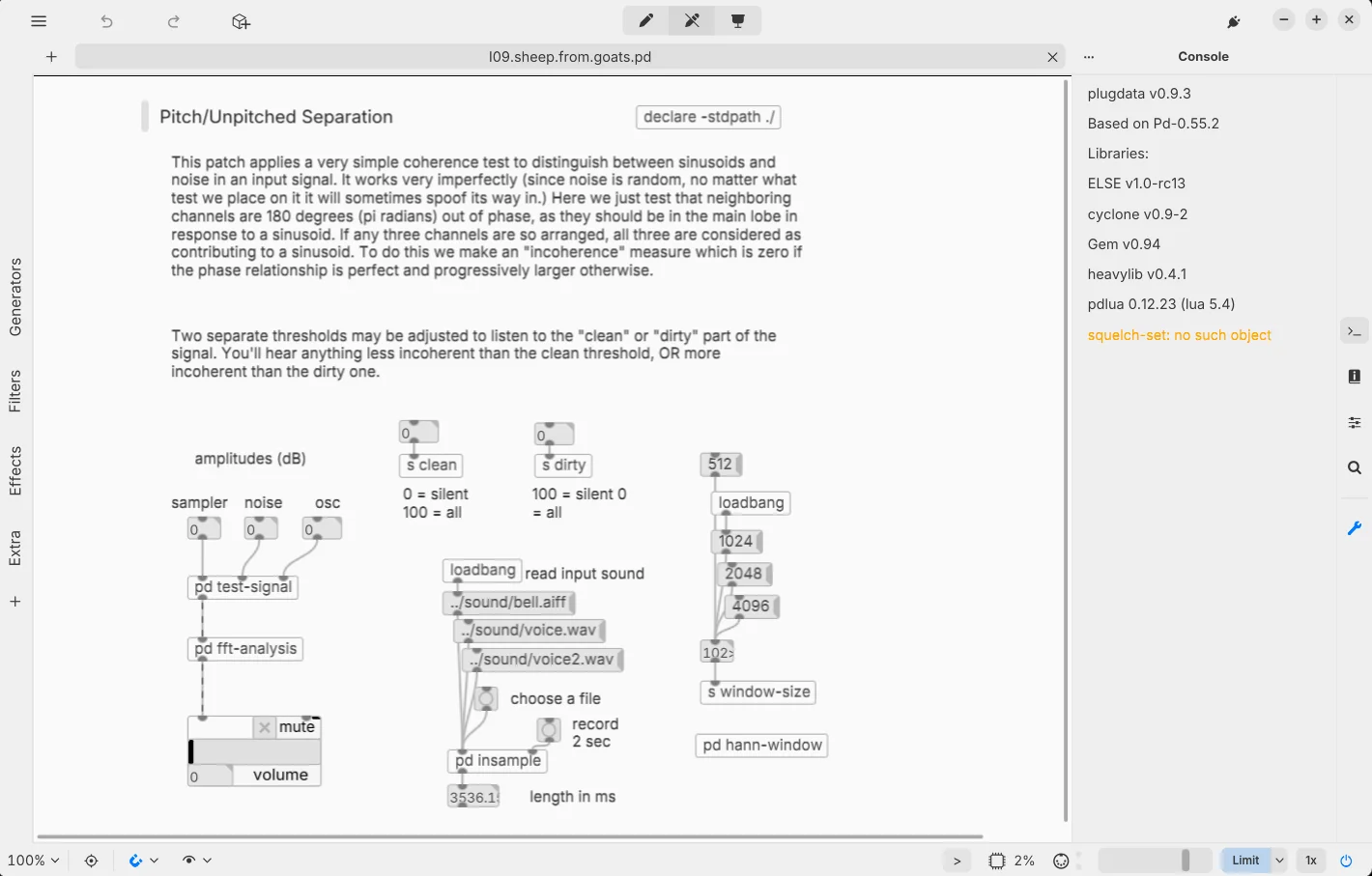Show CPU usage meter
Viewport: 1372px width, 876px height.
(1013, 861)
